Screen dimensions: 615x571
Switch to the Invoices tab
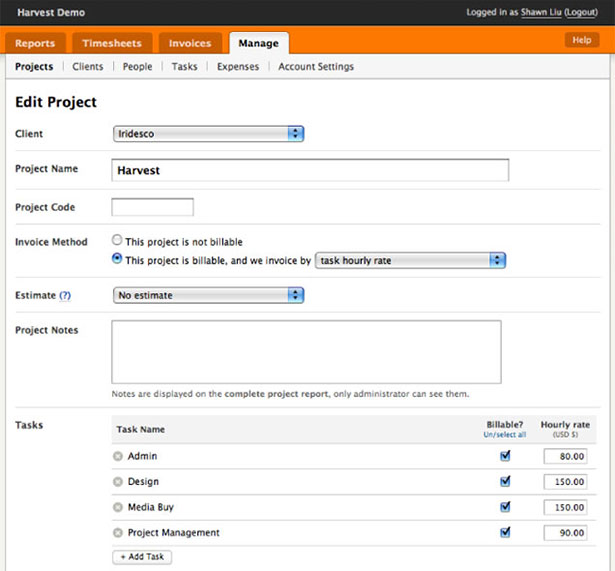click(190, 43)
